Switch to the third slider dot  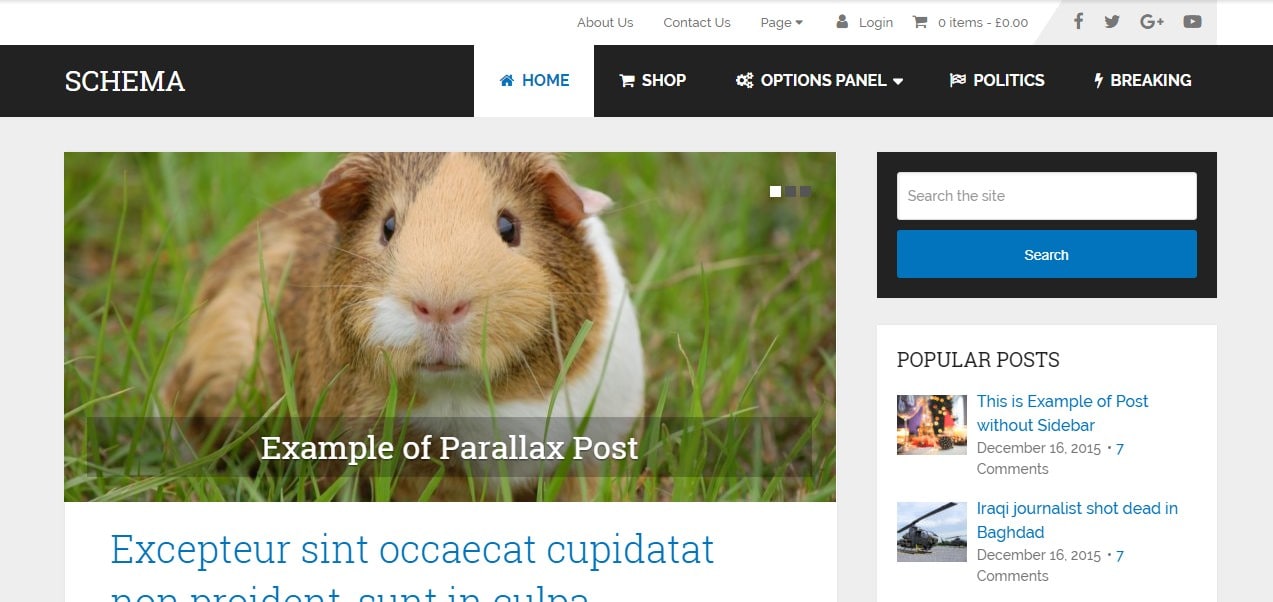tap(805, 191)
